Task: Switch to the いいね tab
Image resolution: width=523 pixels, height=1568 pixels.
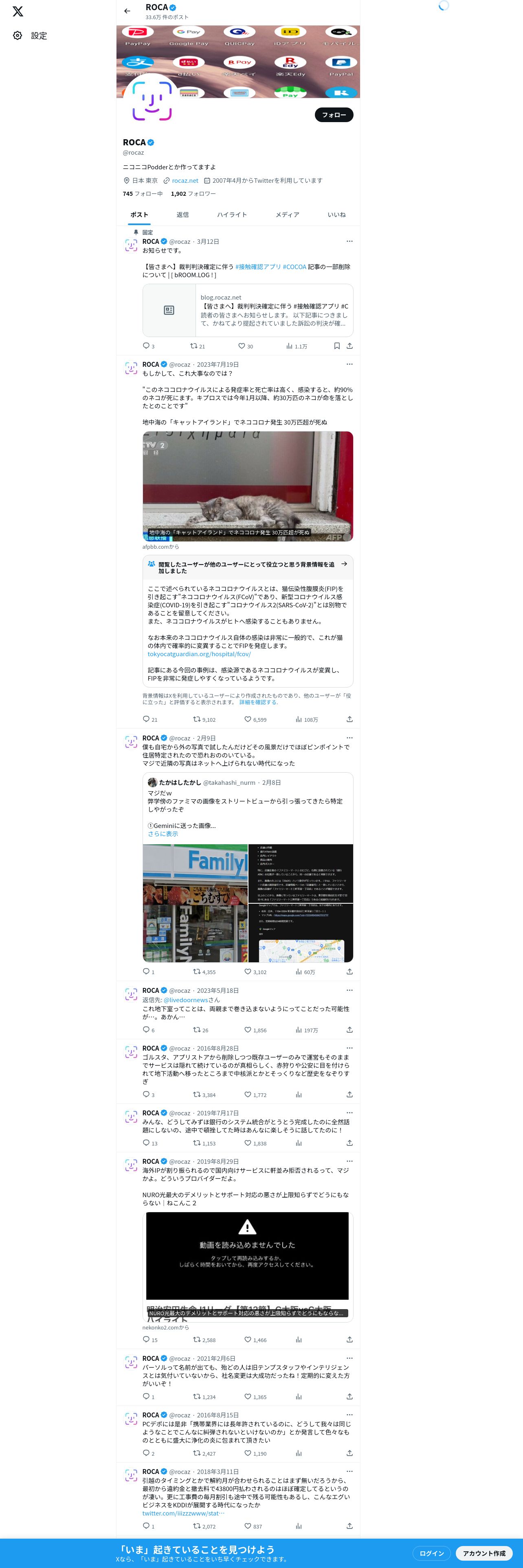Action: pyautogui.click(x=337, y=215)
